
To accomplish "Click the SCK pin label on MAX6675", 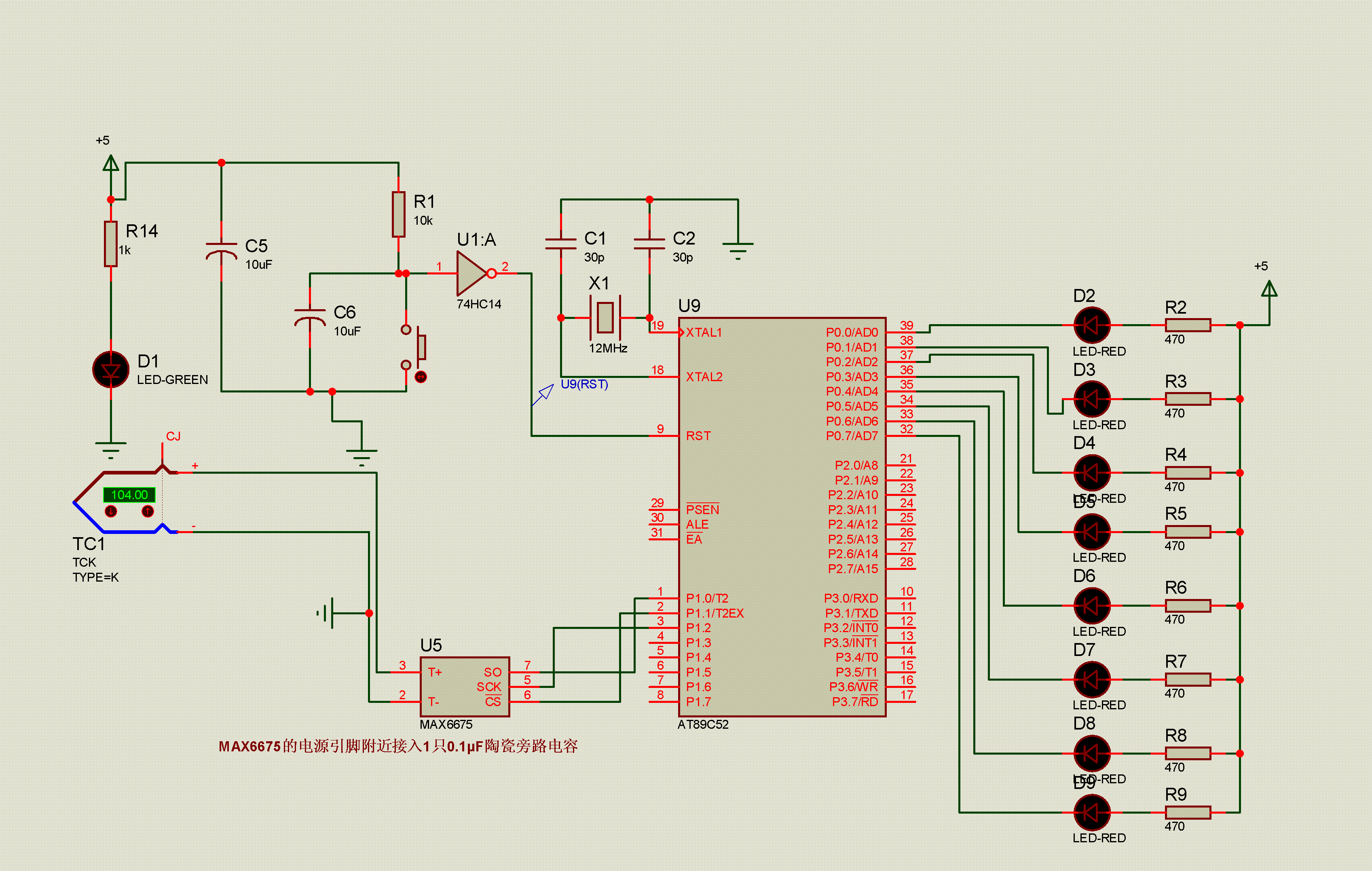I will tap(489, 687).
